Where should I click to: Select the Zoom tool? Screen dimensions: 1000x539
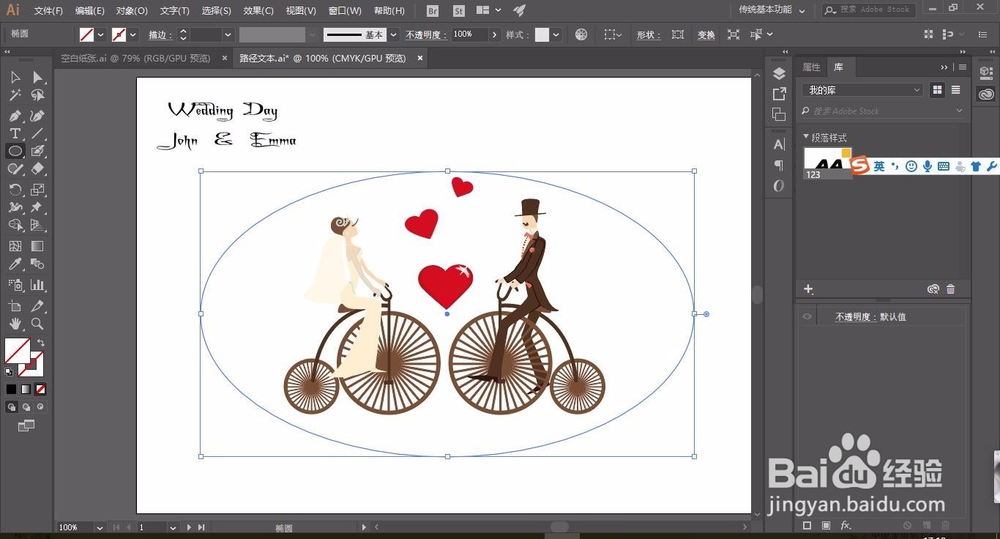[x=38, y=324]
